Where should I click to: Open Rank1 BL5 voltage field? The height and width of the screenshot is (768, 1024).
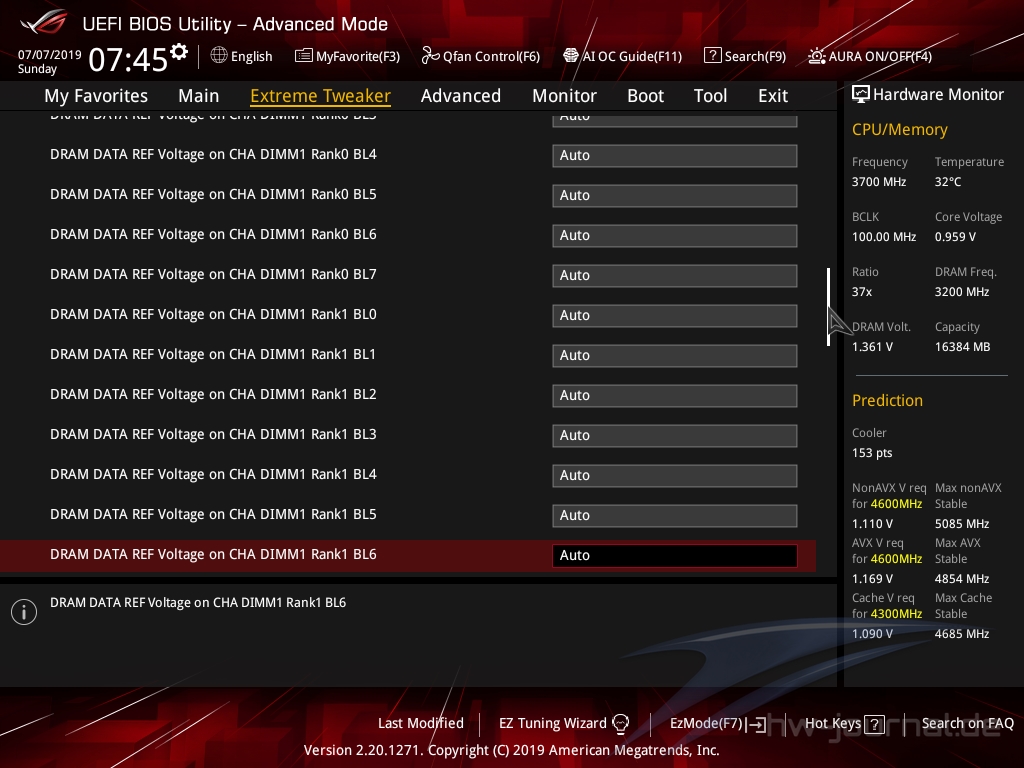pyautogui.click(x=675, y=515)
